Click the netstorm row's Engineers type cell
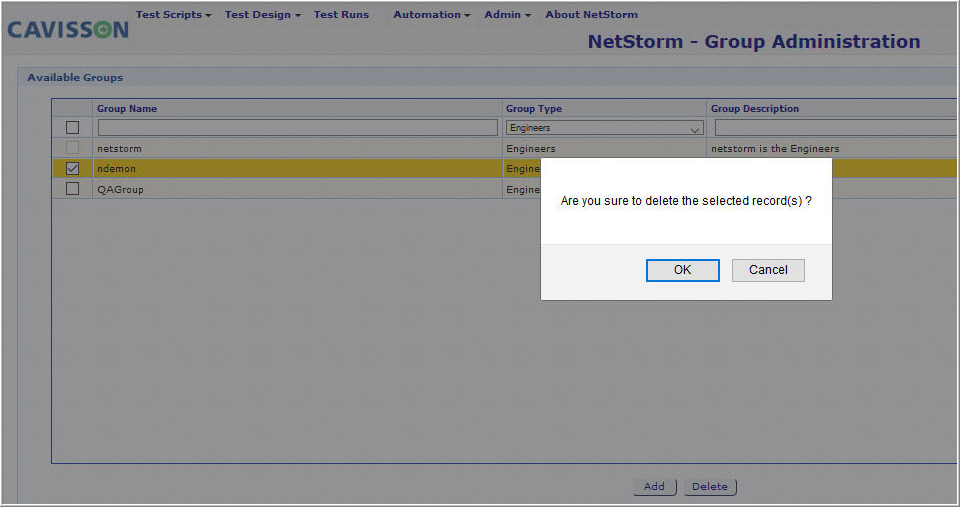Viewport: 960px width, 507px height. (604, 148)
